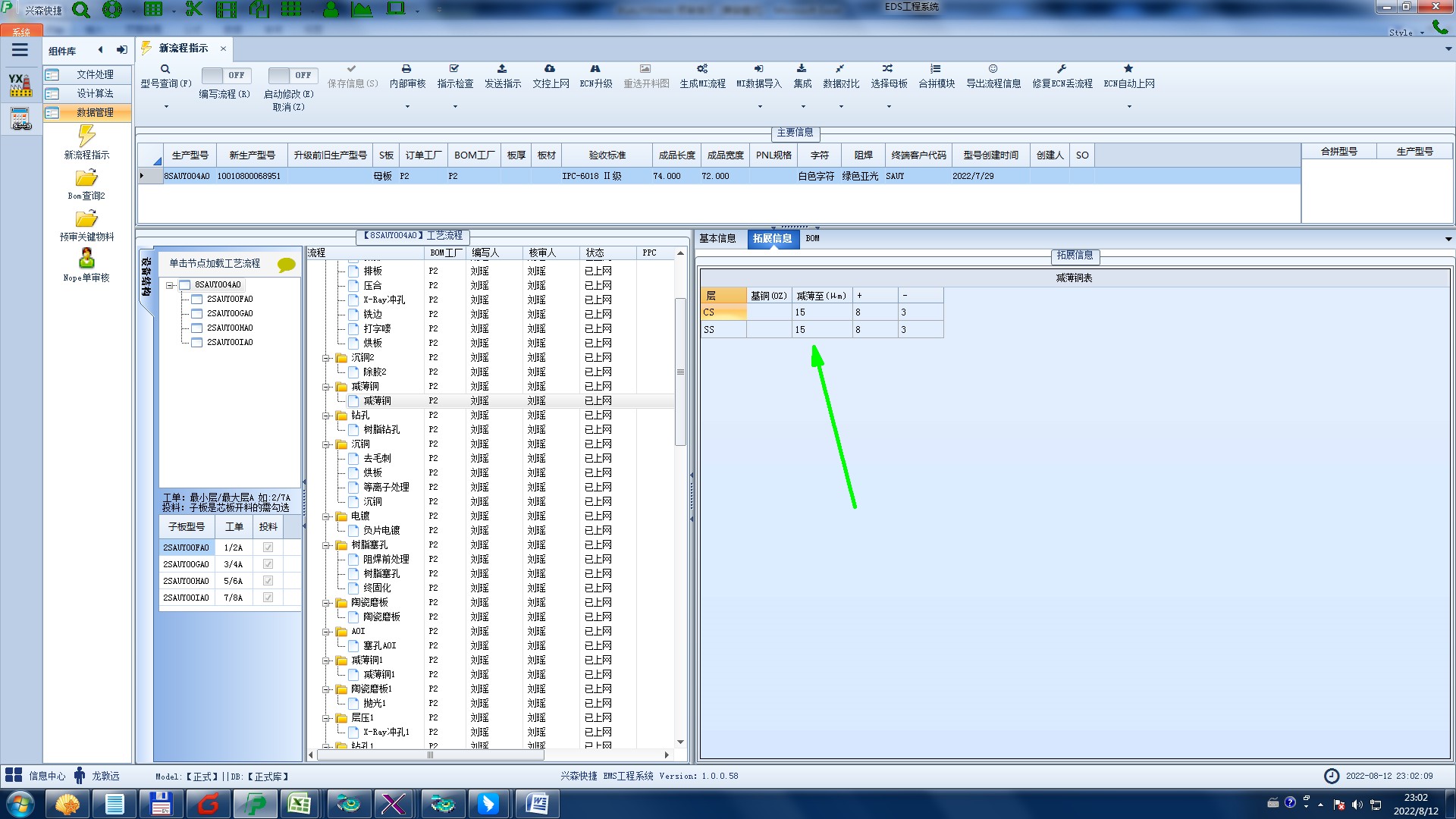Switch to the 基本信息 tab
This screenshot has width=1456, height=819.
(x=717, y=239)
